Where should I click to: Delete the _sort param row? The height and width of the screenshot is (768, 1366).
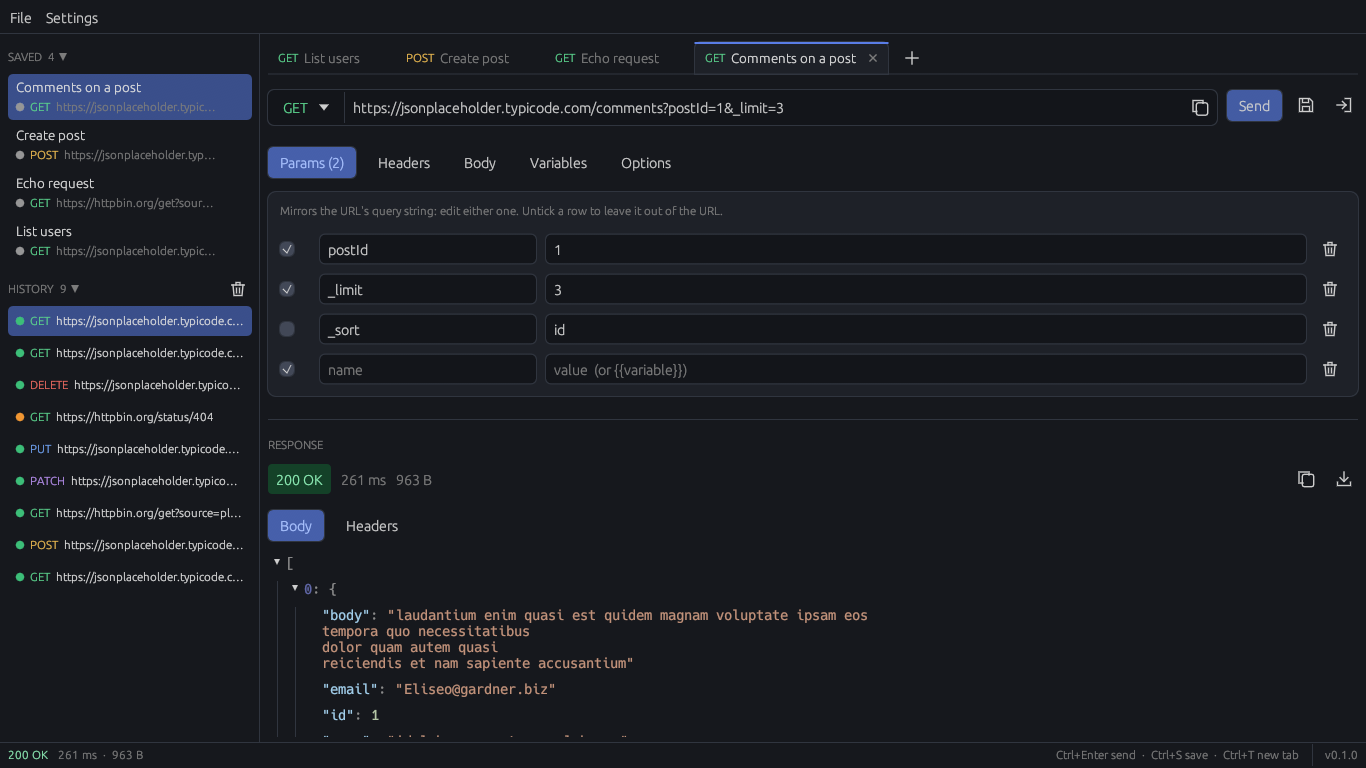point(1330,329)
